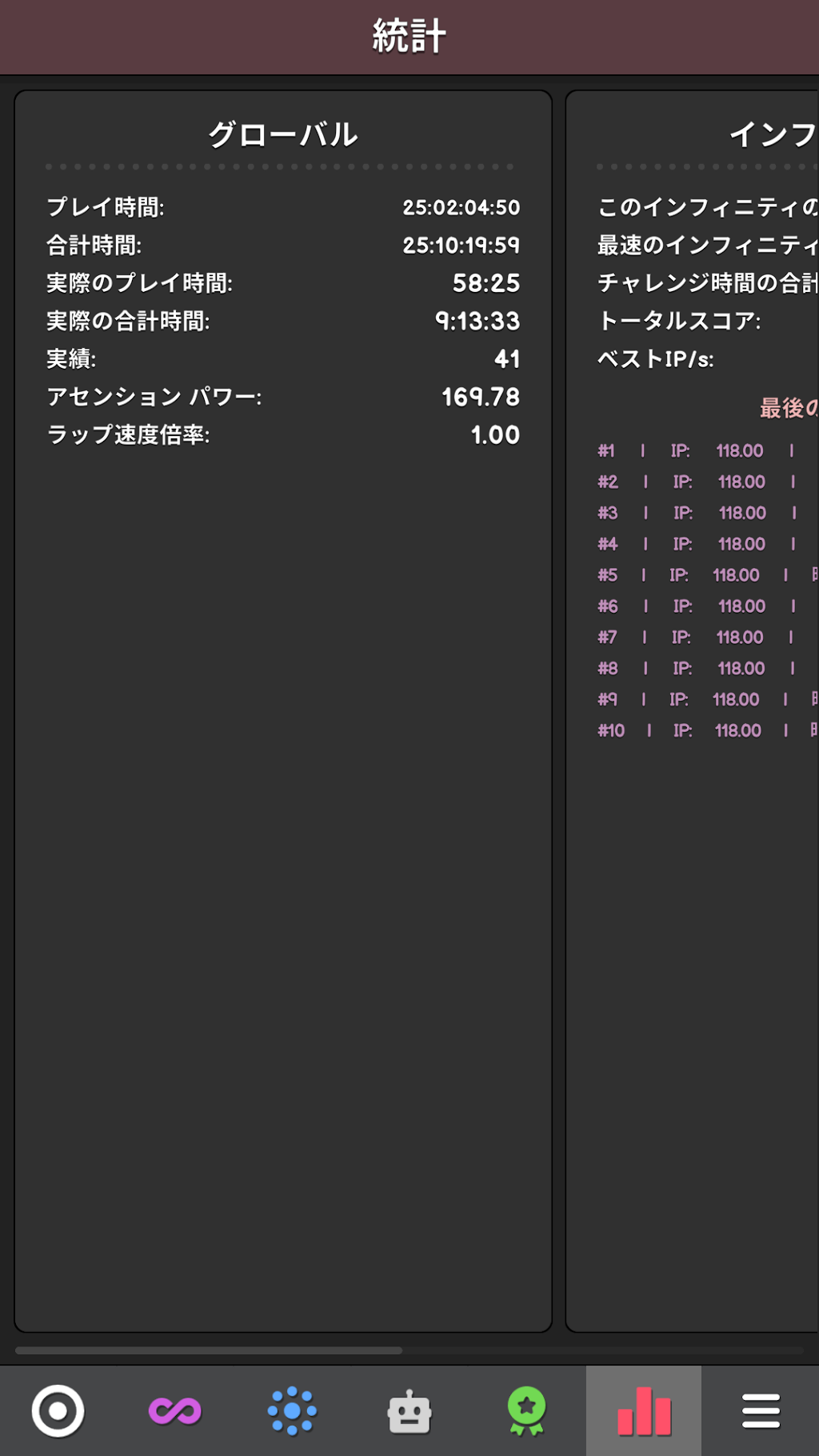Open the purple Infinity tab
This screenshot has height=1456, width=819.
[x=175, y=1410]
